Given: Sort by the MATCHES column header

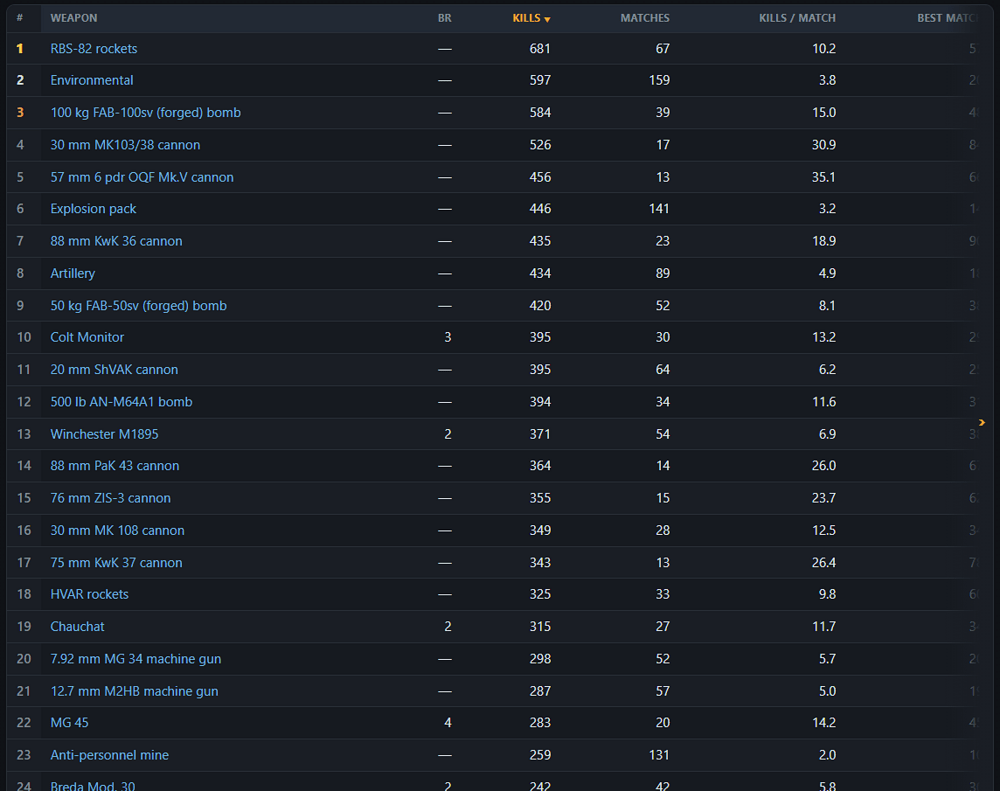Looking at the screenshot, I should (x=645, y=18).
